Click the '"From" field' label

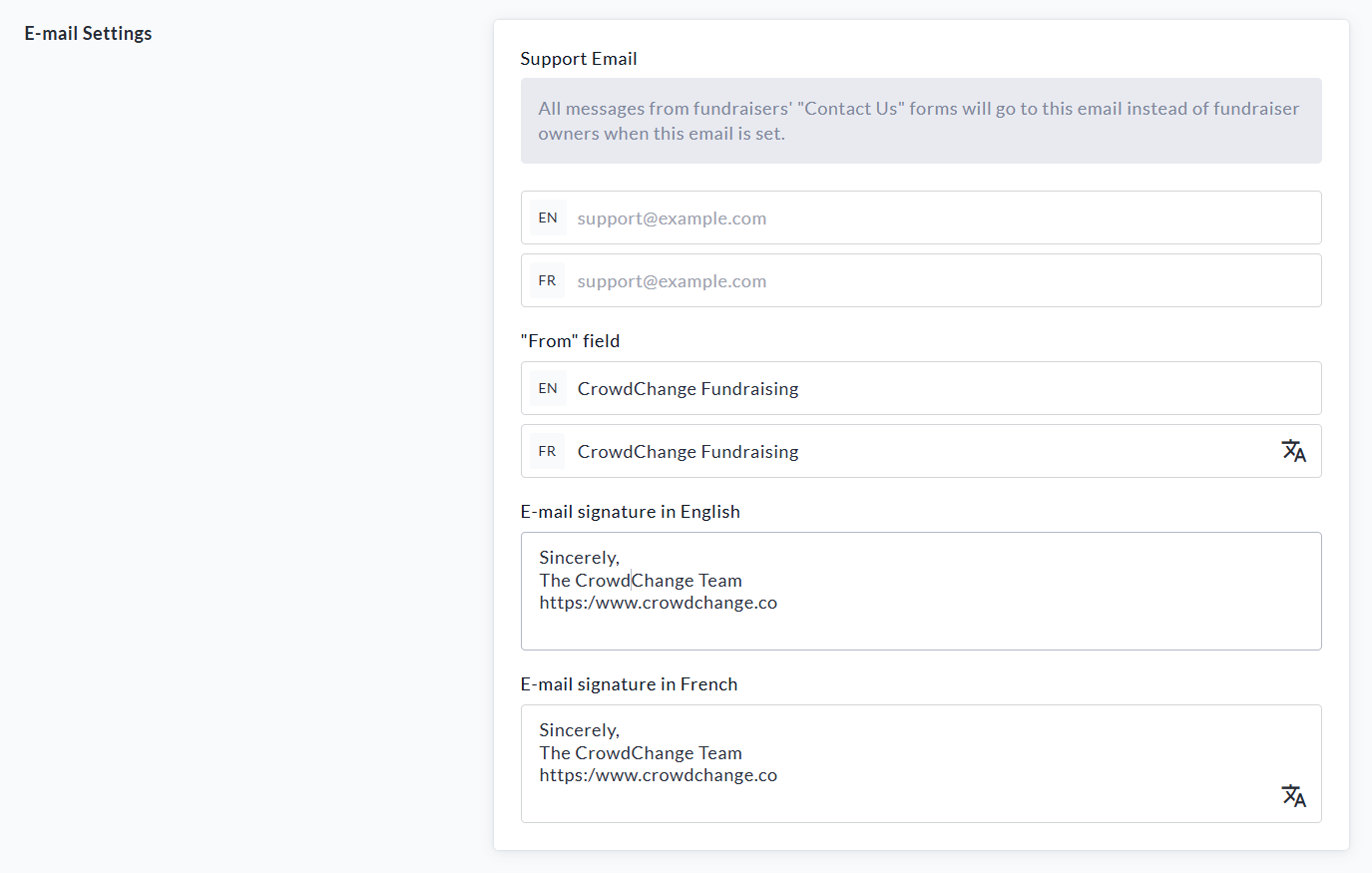(x=570, y=341)
